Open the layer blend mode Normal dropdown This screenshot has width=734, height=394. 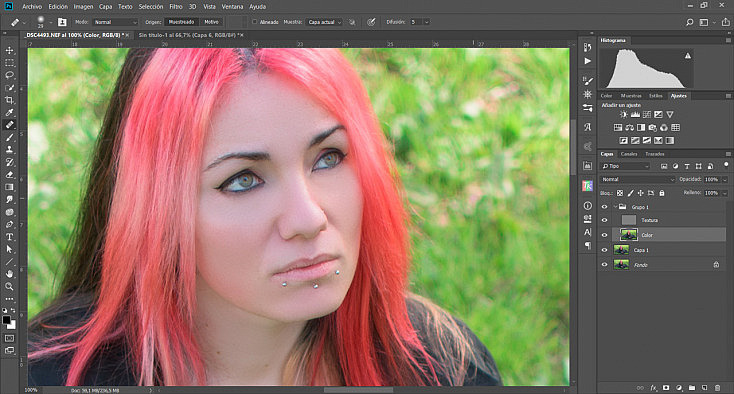(x=638, y=180)
